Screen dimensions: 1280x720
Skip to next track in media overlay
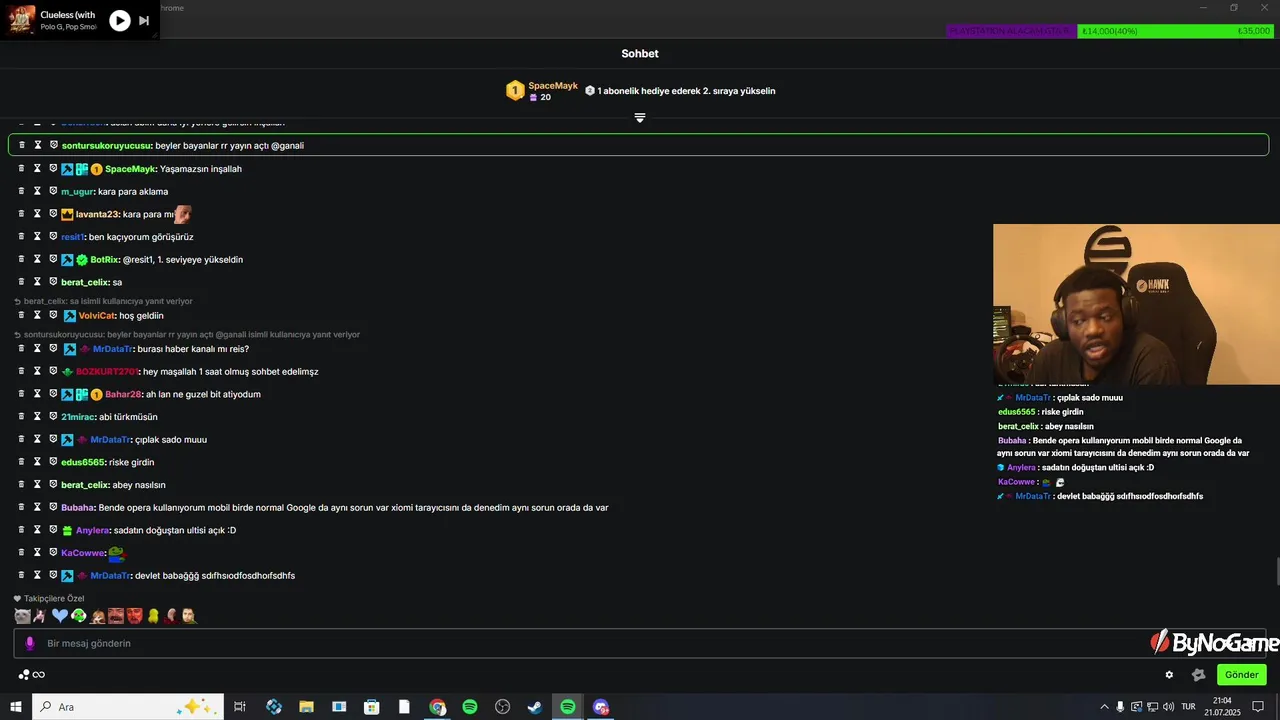[x=144, y=20]
